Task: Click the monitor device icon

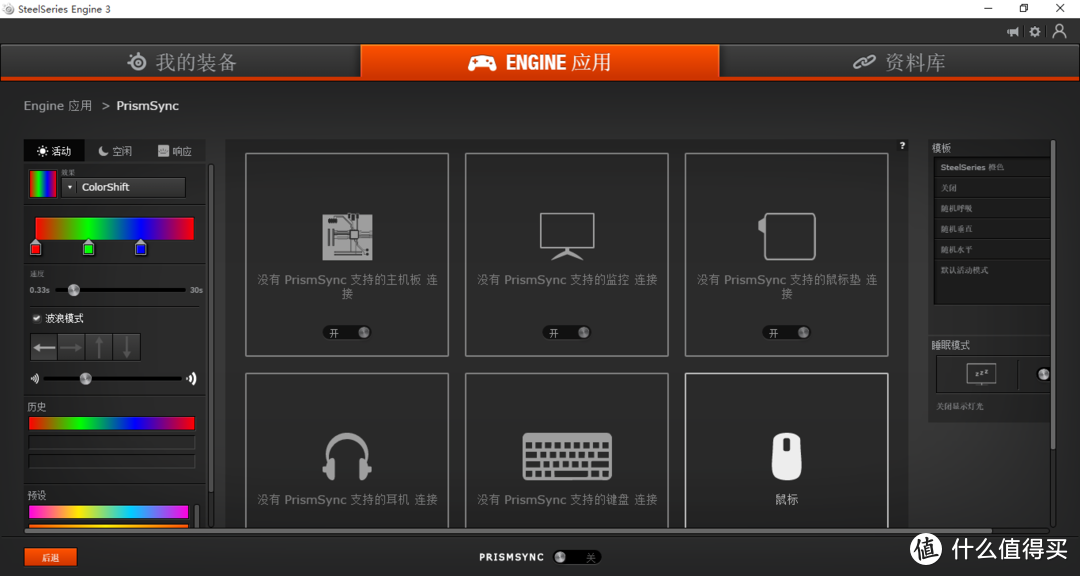Action: [567, 236]
